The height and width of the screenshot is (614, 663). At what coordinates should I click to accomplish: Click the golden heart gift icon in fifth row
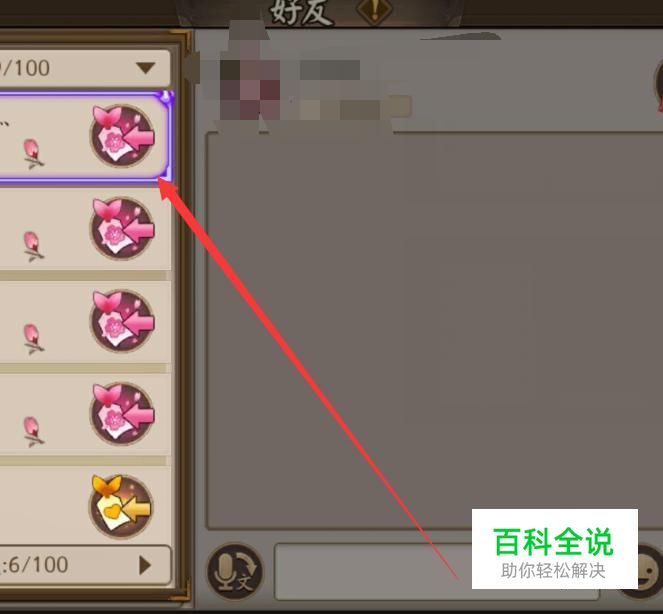pyautogui.click(x=122, y=506)
